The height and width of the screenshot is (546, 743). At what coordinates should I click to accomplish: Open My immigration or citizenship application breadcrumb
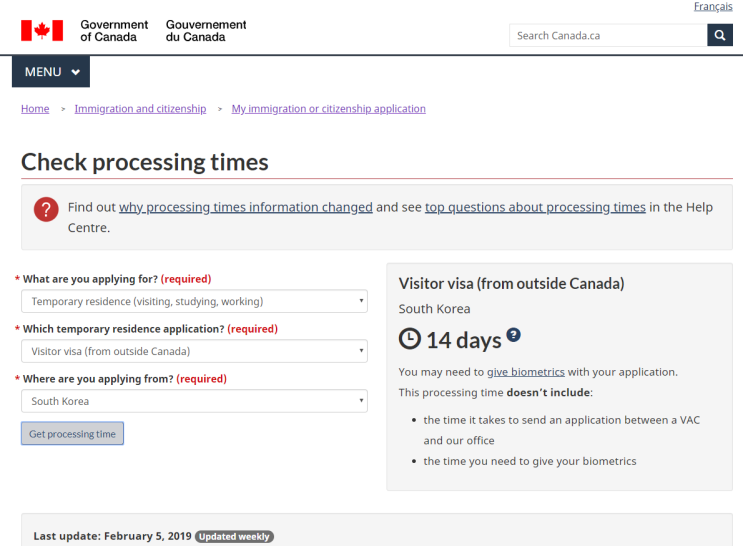click(328, 109)
